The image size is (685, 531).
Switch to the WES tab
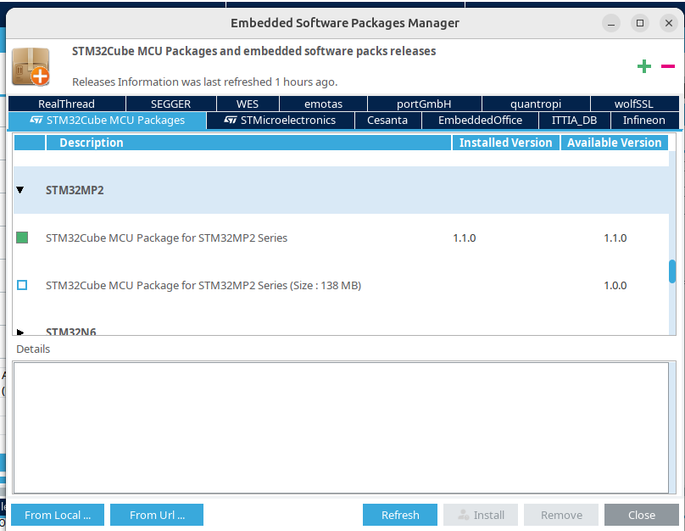pyautogui.click(x=247, y=104)
